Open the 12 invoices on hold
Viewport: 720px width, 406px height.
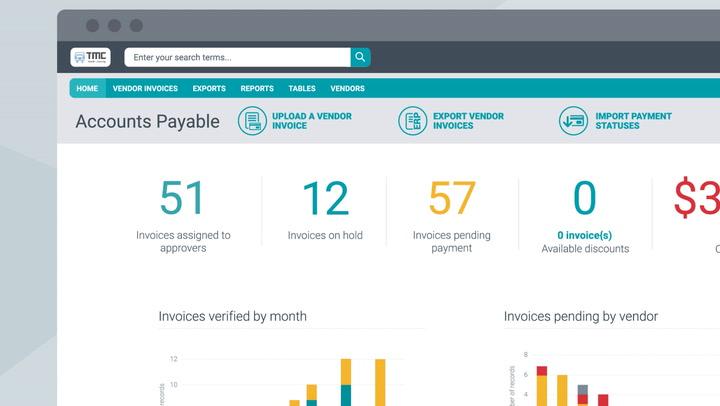coord(325,198)
